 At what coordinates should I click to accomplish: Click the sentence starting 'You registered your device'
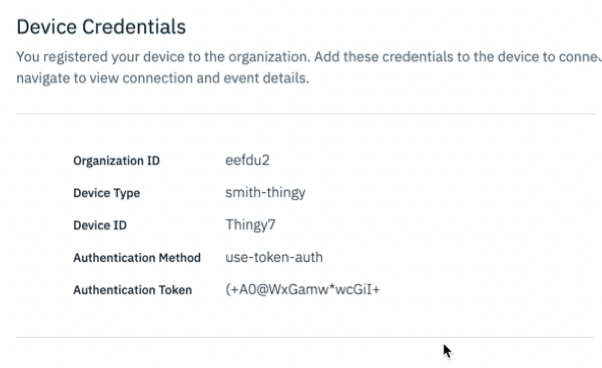tap(163, 57)
